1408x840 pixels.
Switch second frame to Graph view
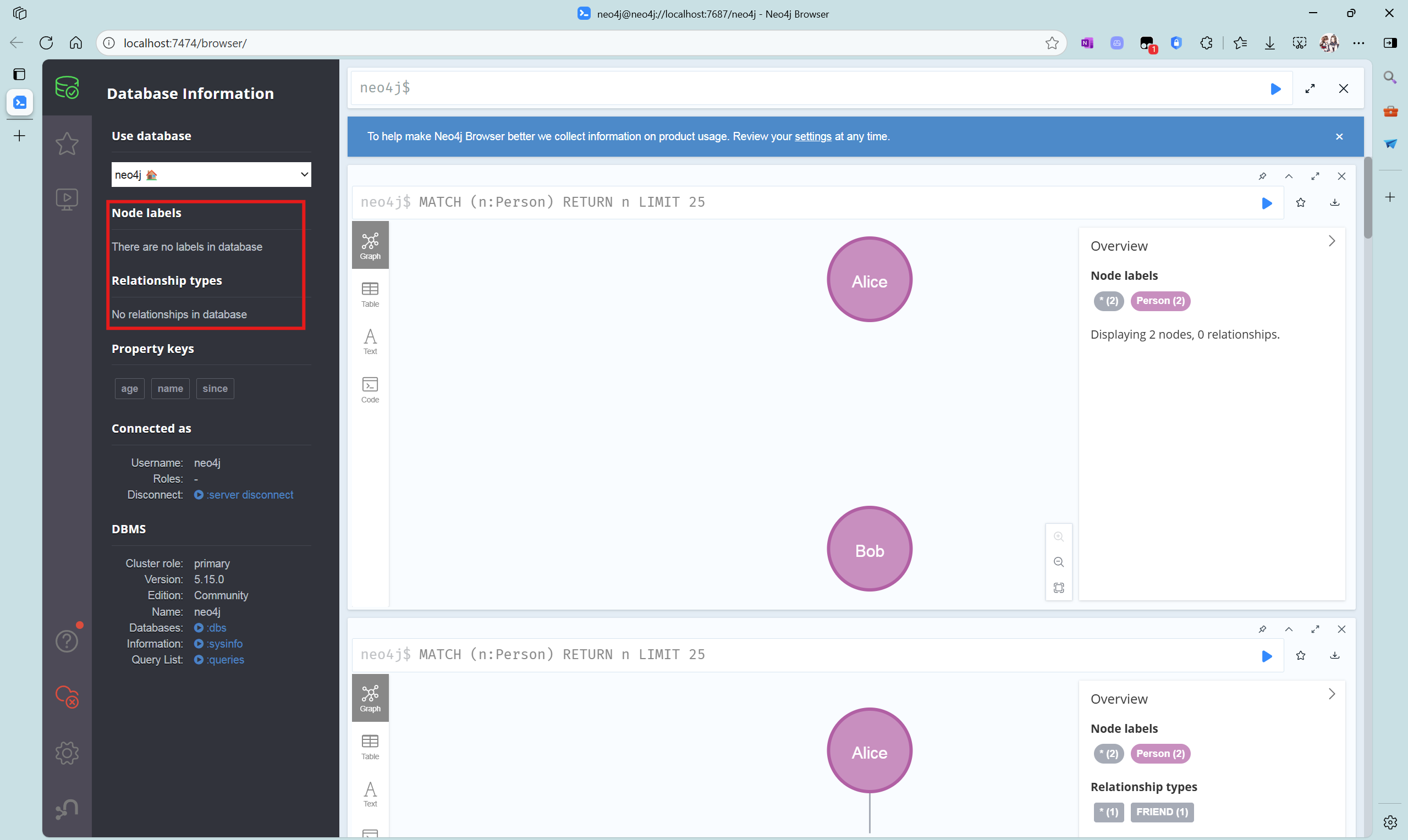coord(370,698)
